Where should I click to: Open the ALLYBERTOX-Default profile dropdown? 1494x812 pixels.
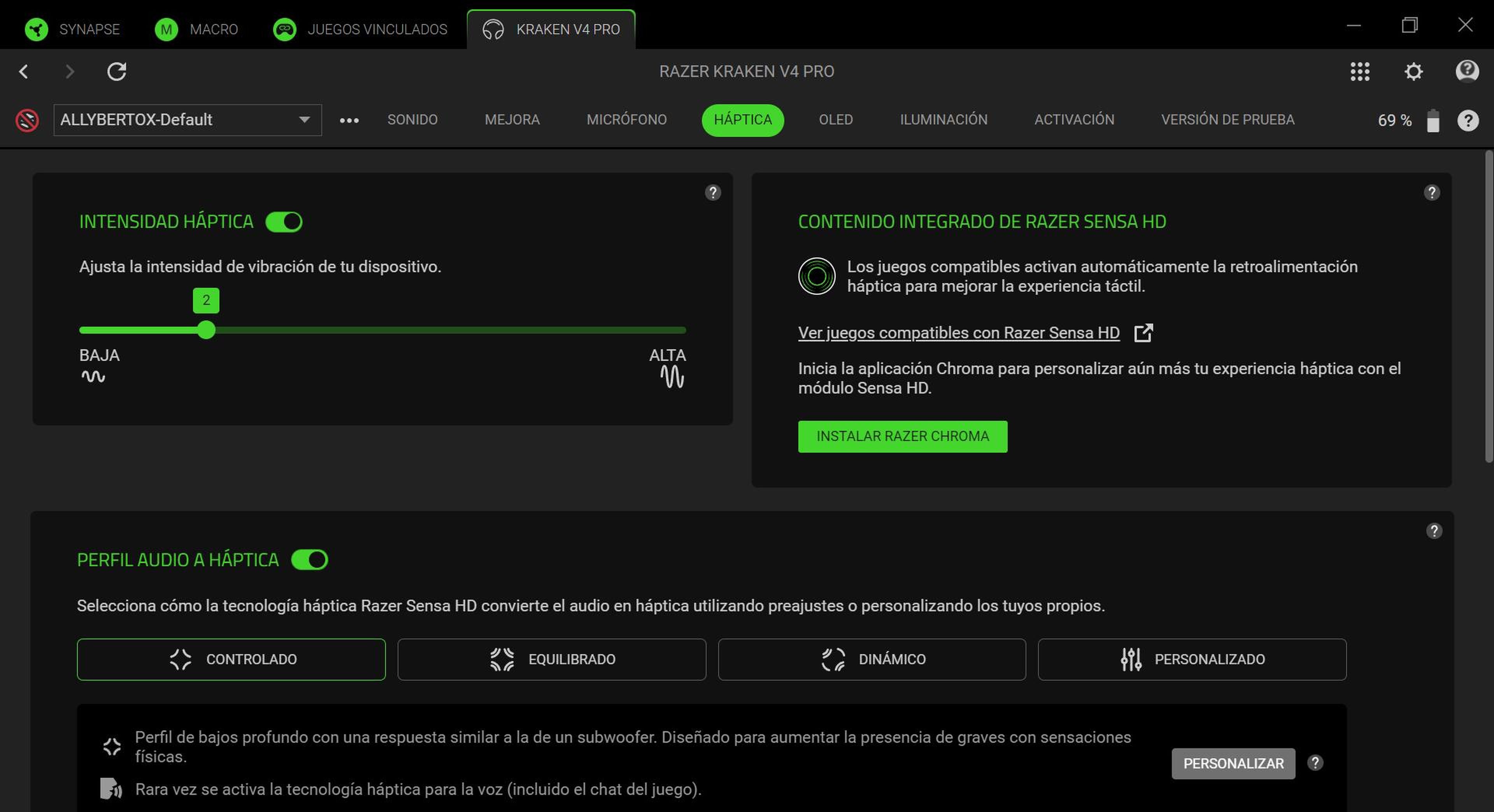[x=187, y=120]
